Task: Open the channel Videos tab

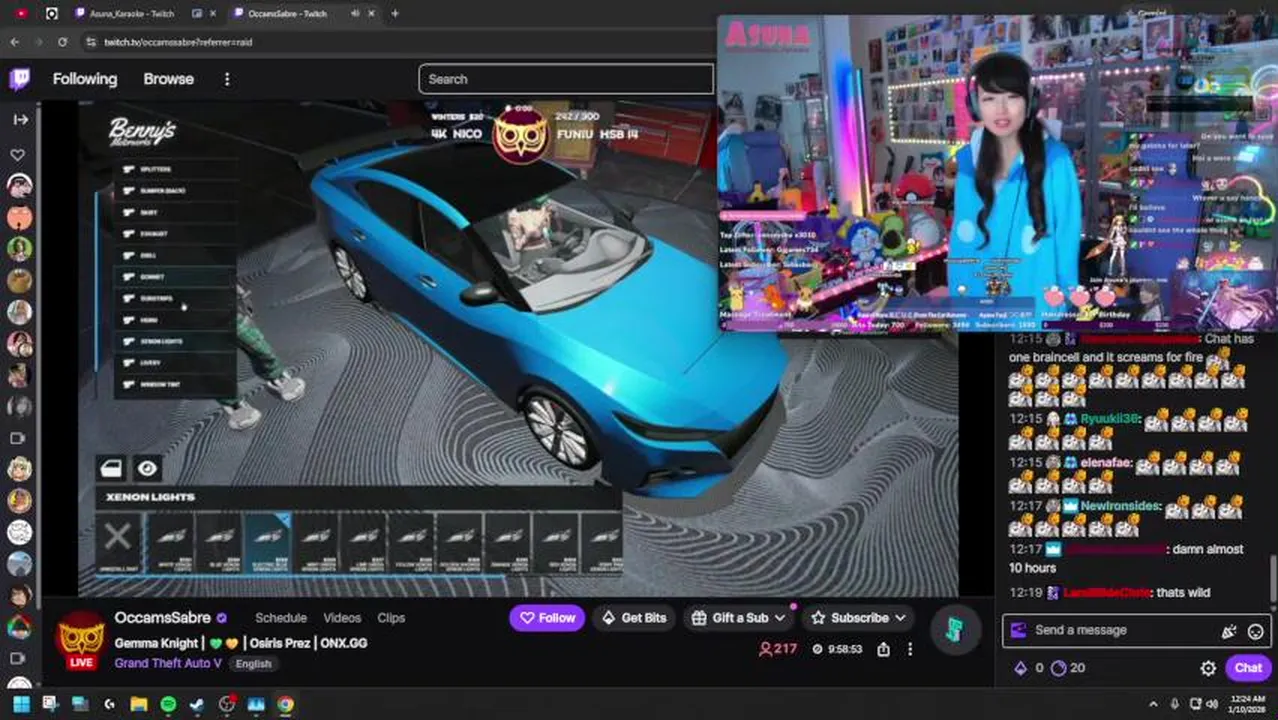Action: point(342,618)
